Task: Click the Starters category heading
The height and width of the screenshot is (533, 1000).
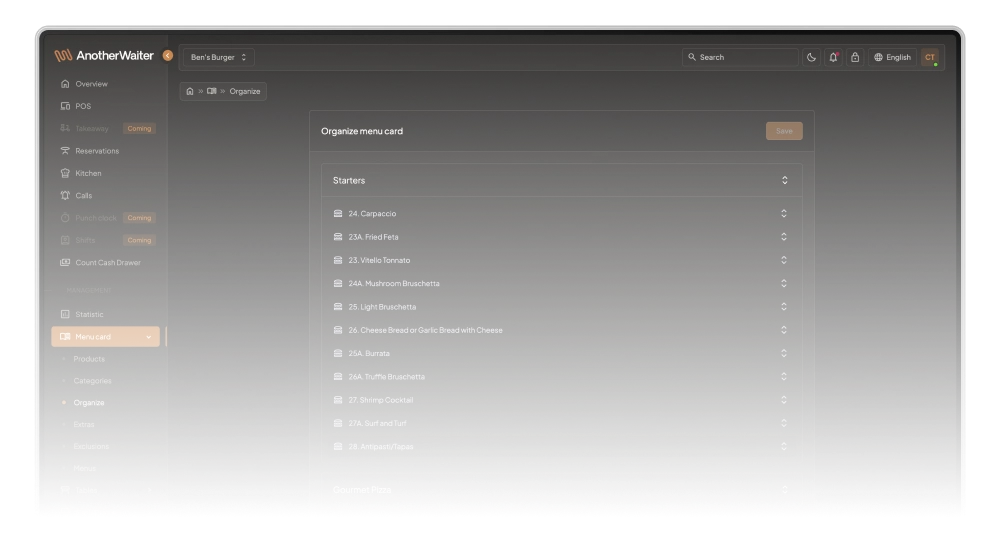Action: point(349,180)
